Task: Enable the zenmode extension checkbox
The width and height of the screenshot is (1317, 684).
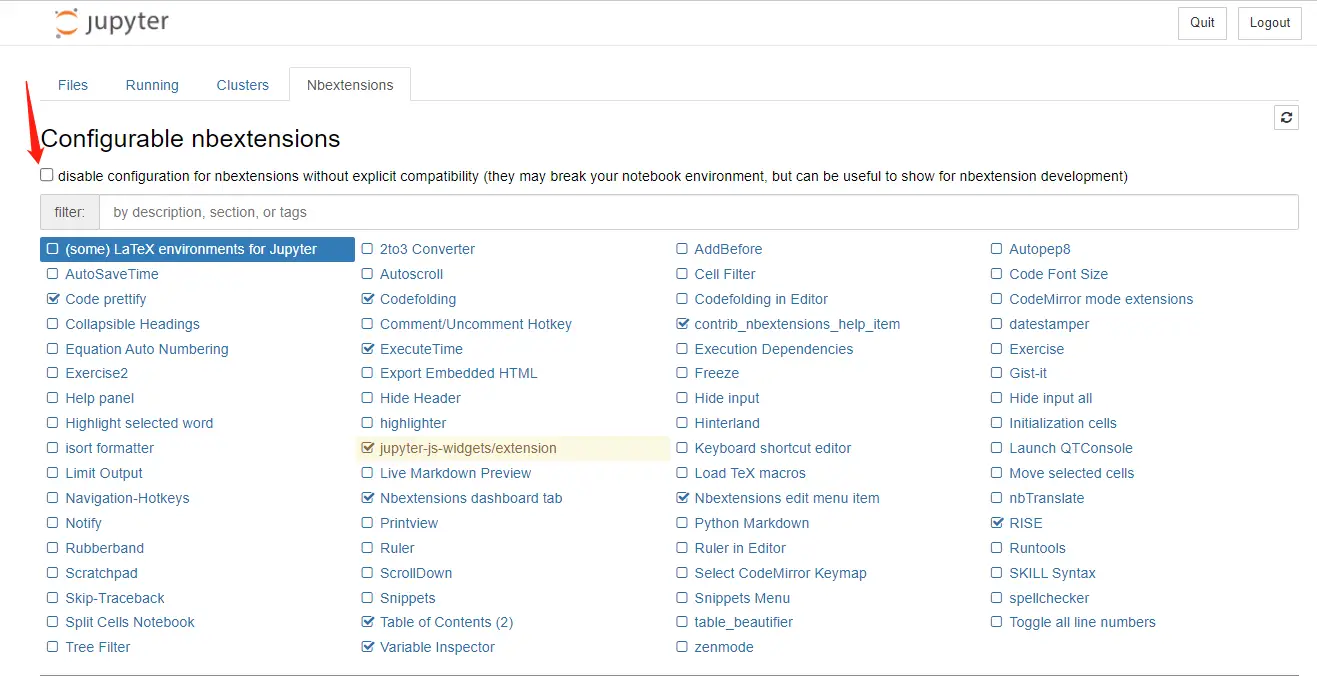Action: pyautogui.click(x=682, y=647)
